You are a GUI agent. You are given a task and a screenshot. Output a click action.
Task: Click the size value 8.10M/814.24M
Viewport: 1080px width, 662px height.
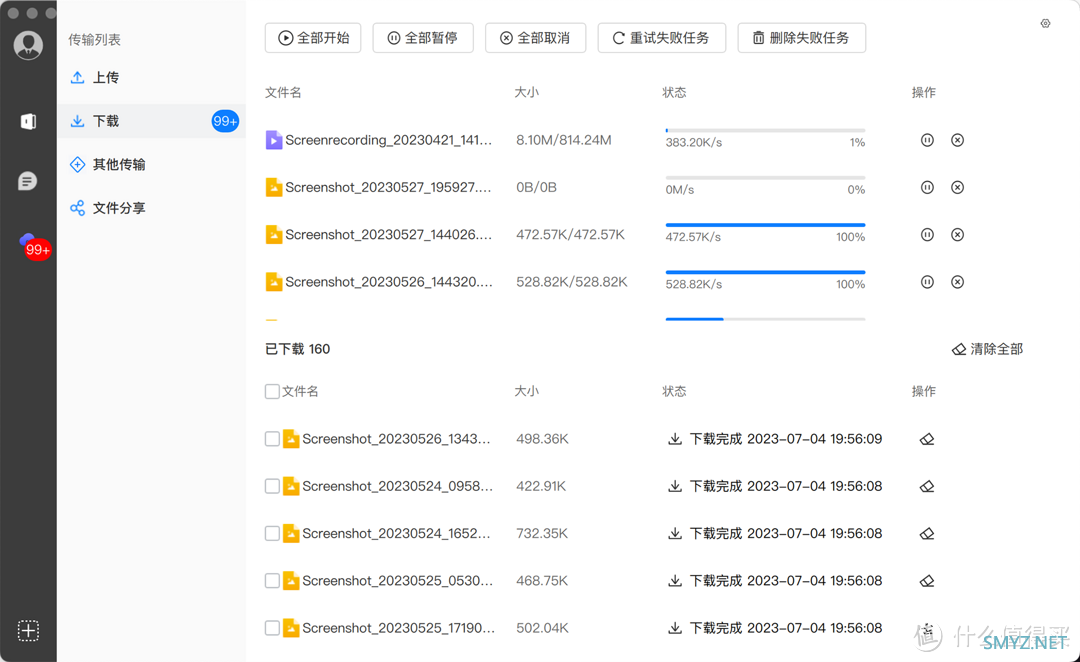point(563,140)
